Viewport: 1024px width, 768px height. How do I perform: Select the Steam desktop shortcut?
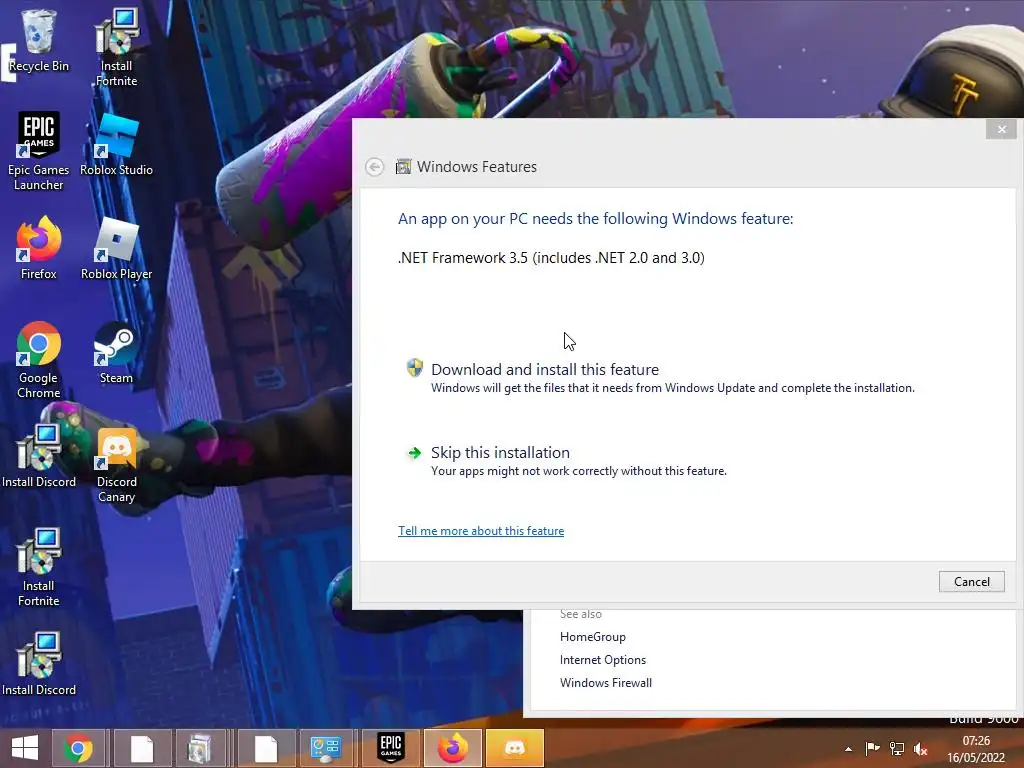[x=116, y=353]
